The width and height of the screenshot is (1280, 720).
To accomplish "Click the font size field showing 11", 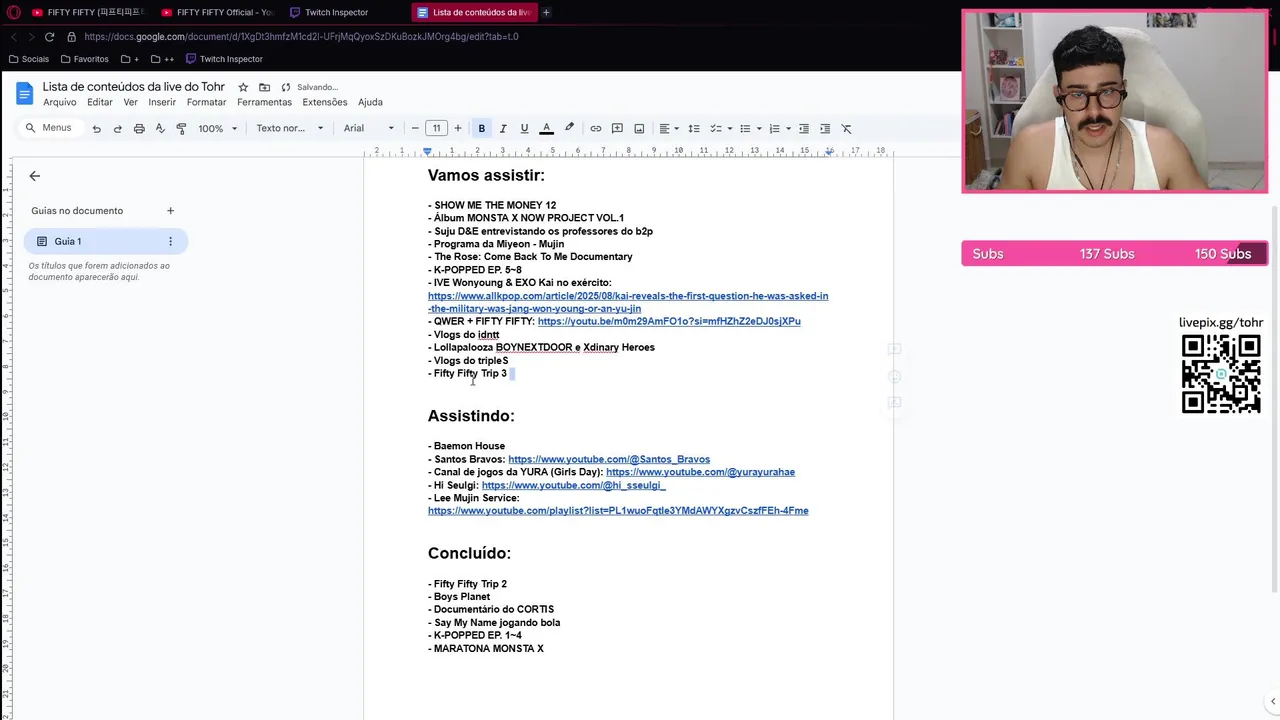I will tap(436, 129).
